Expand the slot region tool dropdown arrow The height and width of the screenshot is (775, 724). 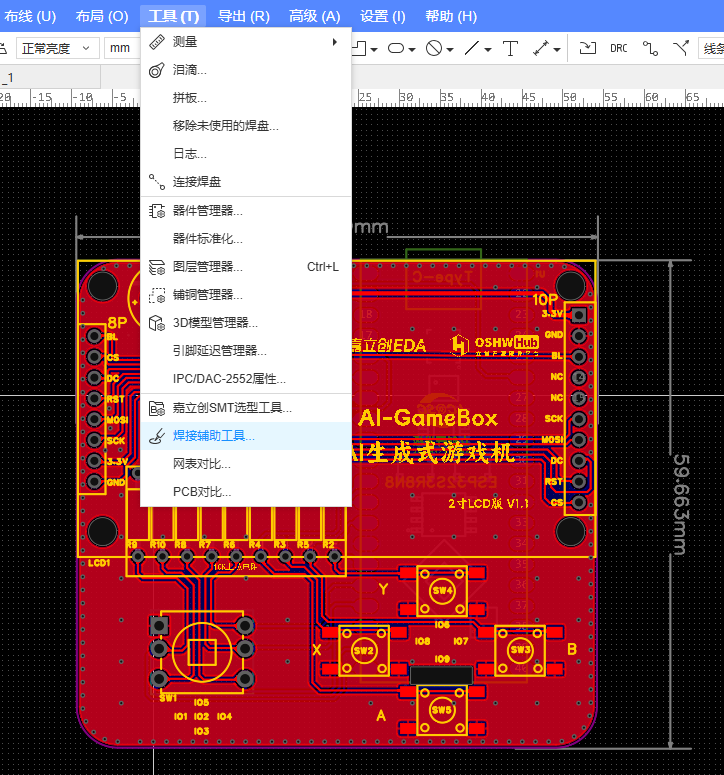pos(412,49)
